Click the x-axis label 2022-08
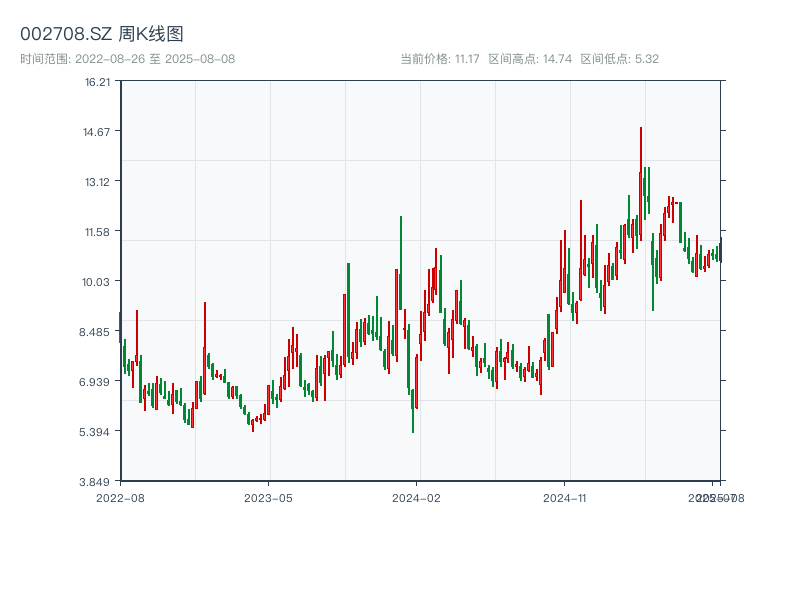Image resolution: width=800 pixels, height=600 pixels. point(120,498)
